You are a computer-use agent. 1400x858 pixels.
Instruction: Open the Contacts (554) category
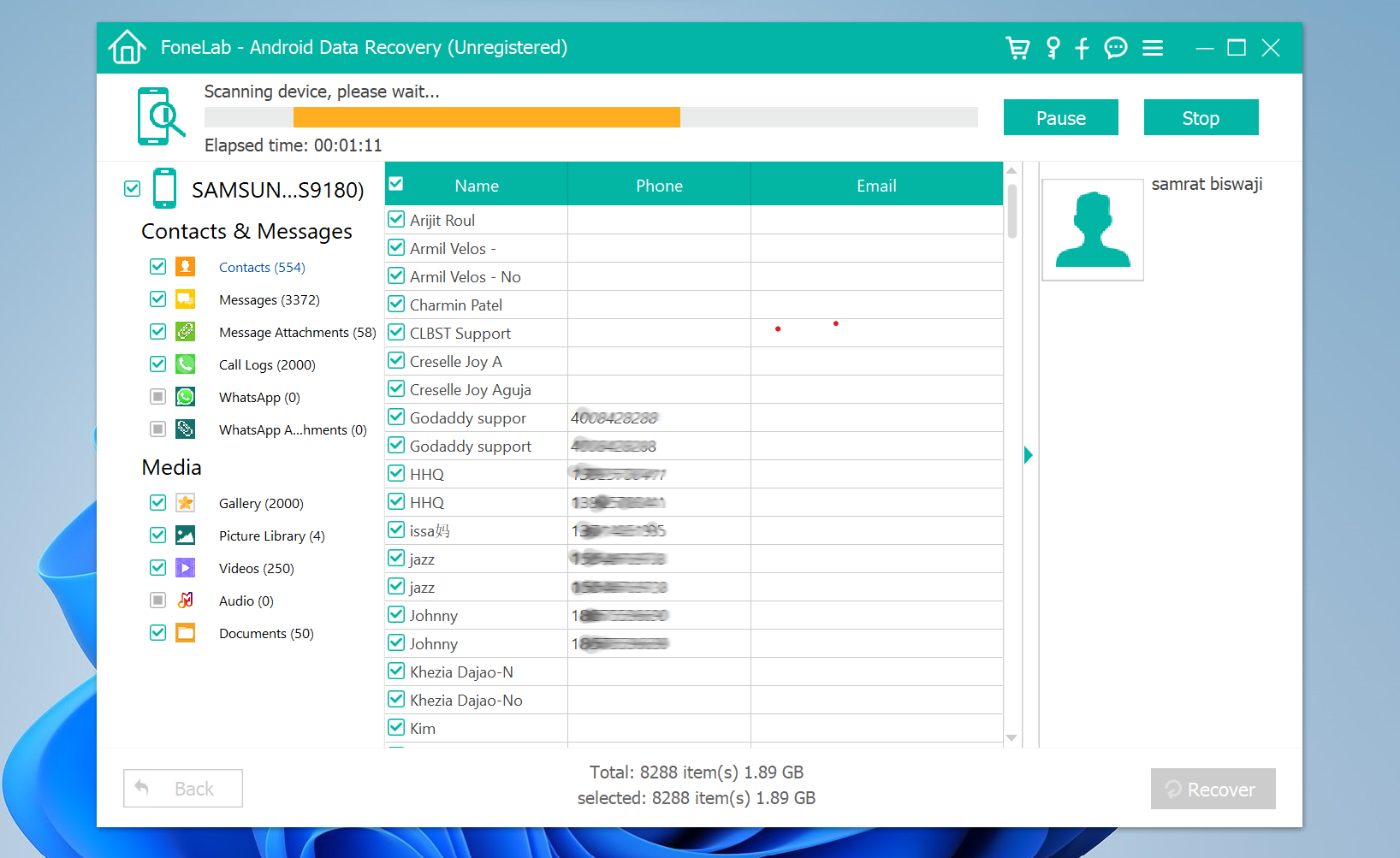pos(262,267)
